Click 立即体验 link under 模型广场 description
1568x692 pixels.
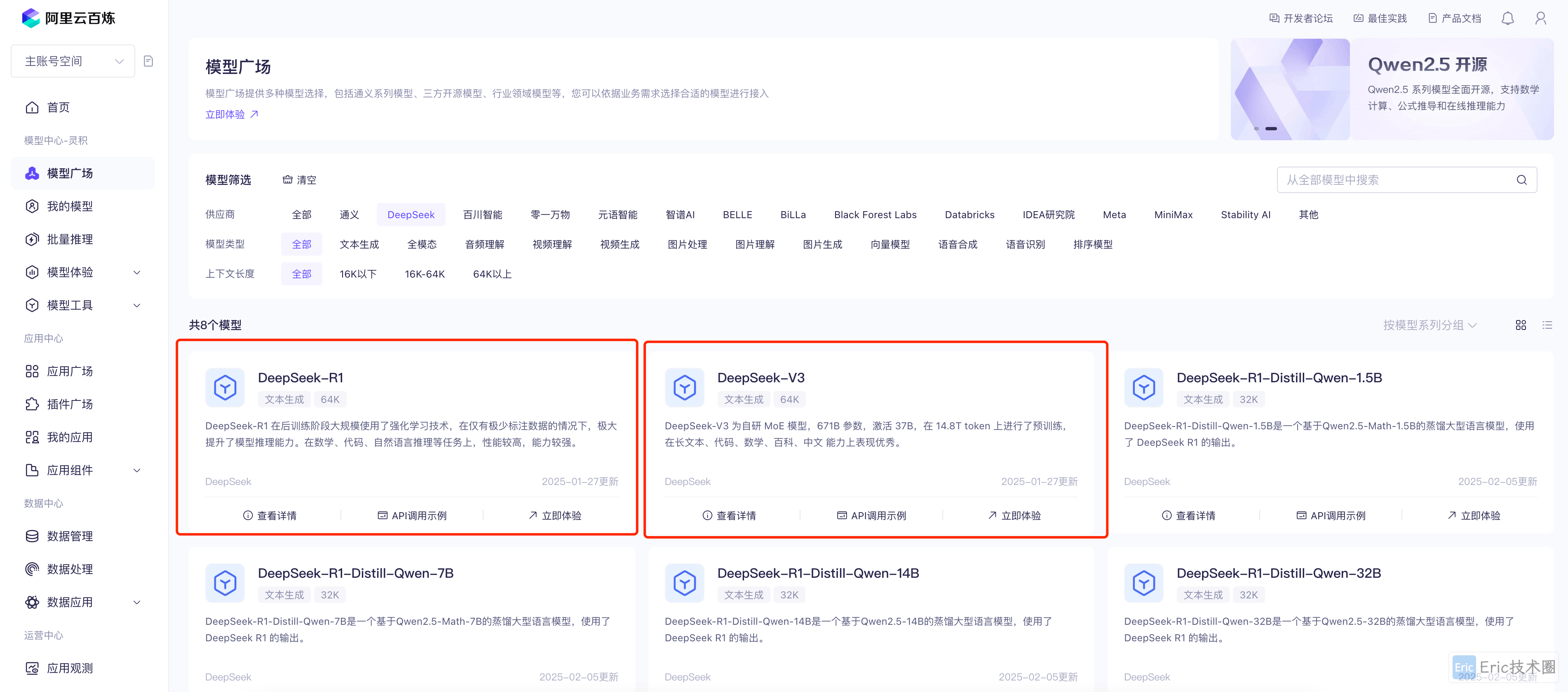pyautogui.click(x=232, y=115)
